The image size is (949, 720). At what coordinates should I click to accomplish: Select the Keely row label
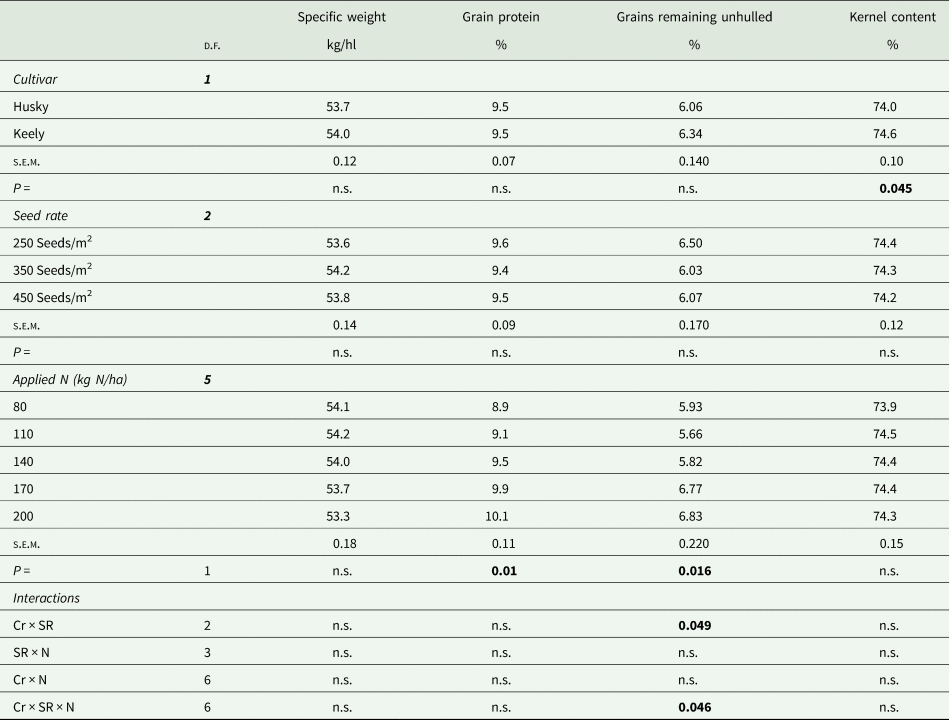[29, 133]
